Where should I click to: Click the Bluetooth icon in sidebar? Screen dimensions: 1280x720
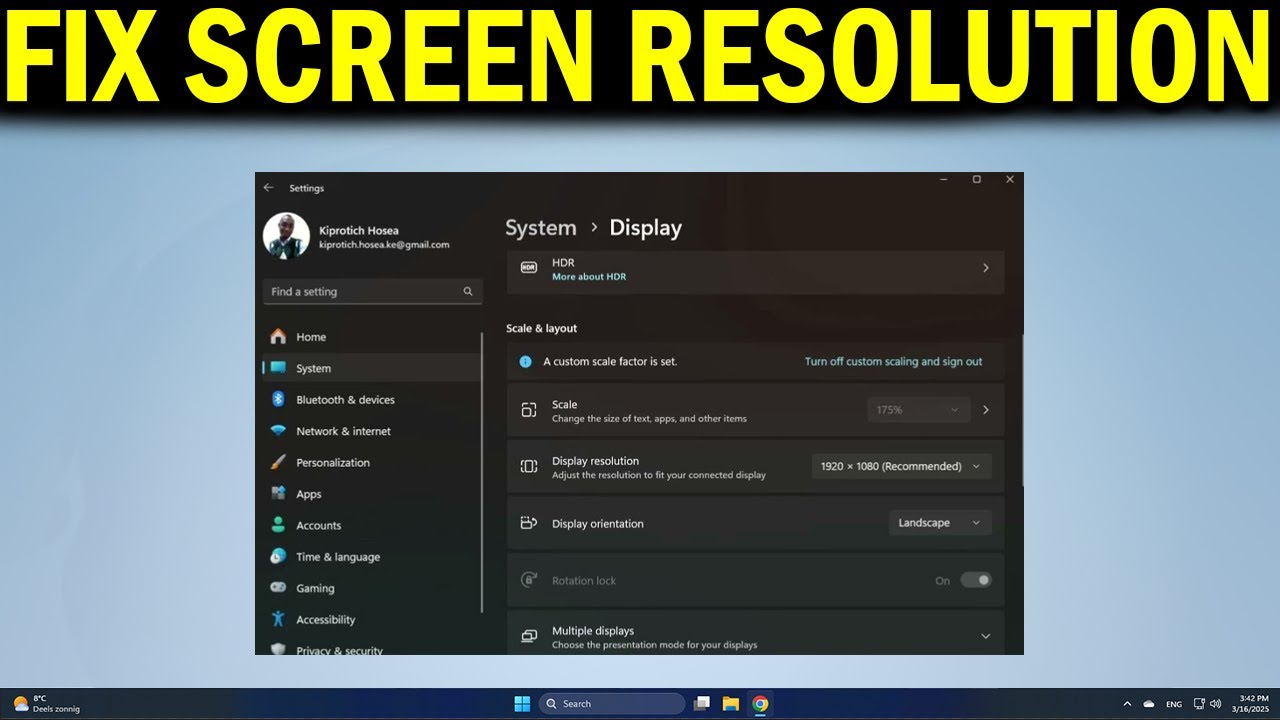[x=278, y=399]
